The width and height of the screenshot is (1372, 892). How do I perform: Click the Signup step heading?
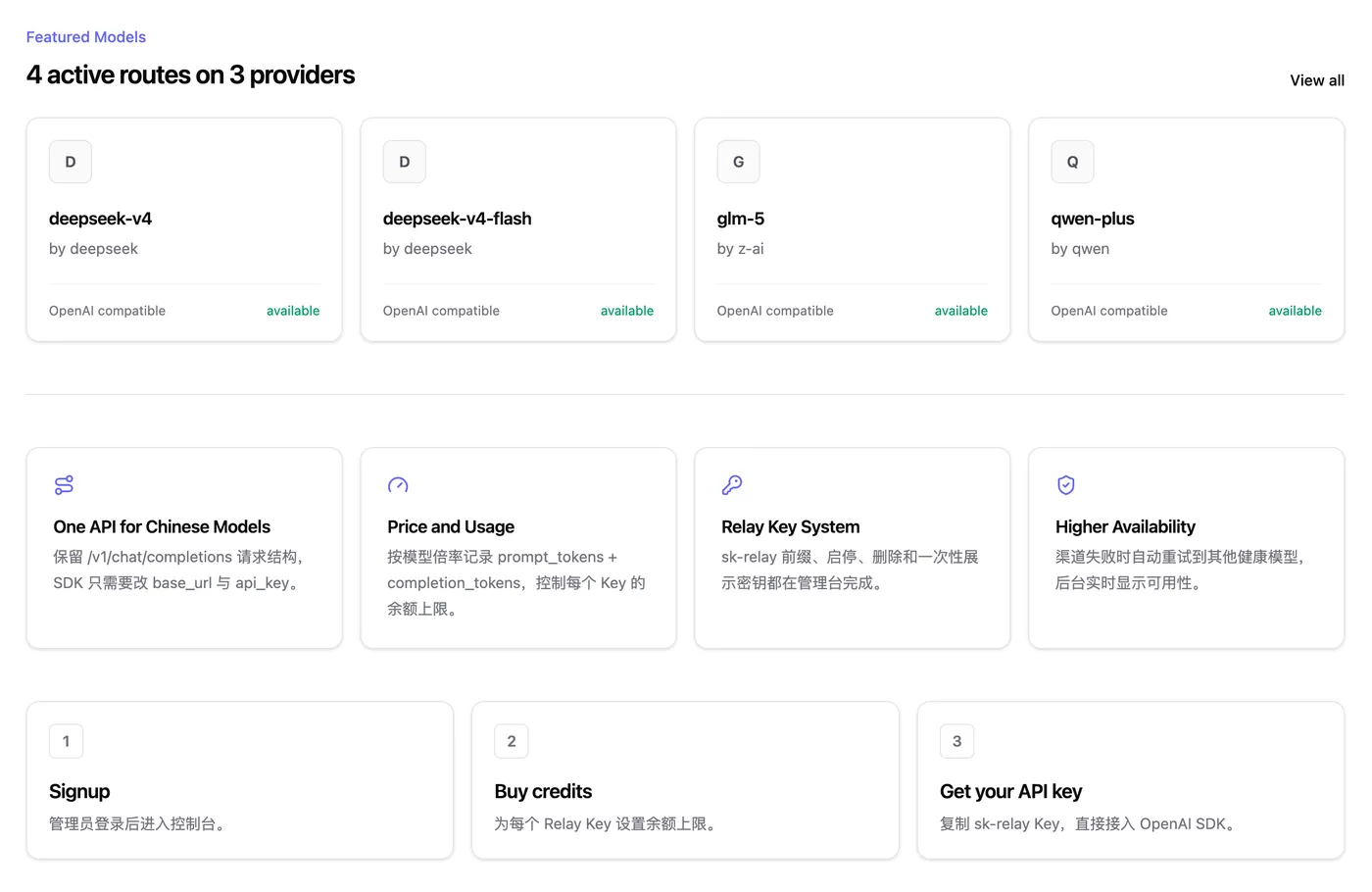[x=79, y=791]
